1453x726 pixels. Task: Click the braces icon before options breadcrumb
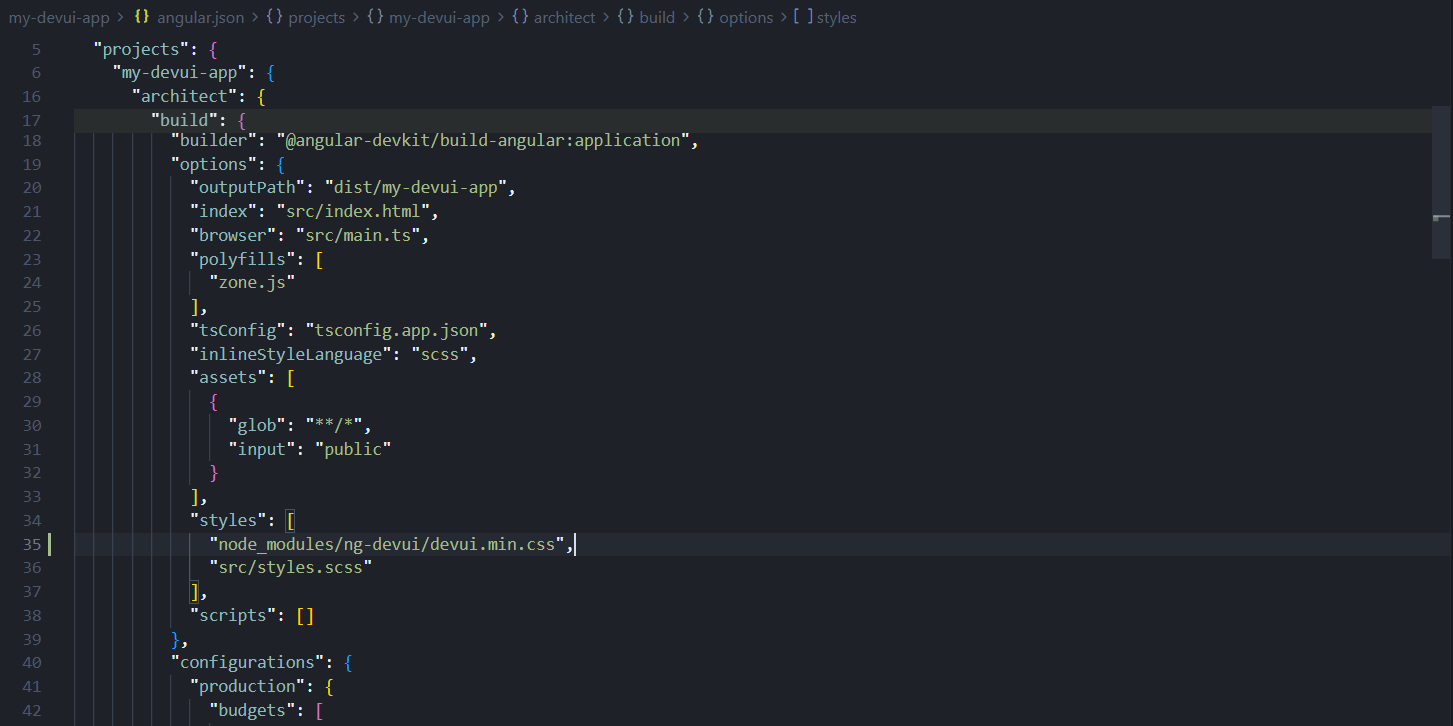point(705,17)
